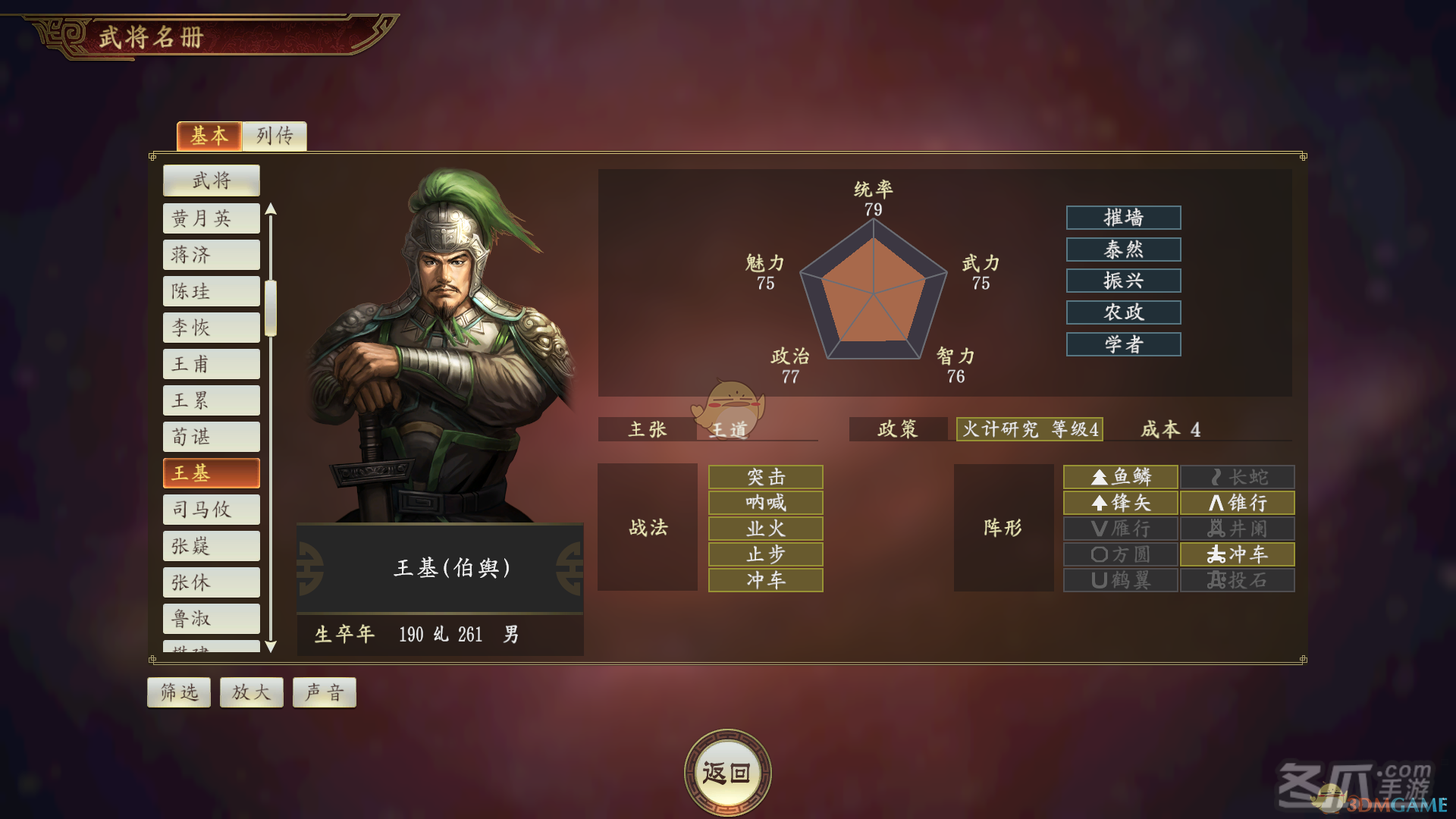The height and width of the screenshot is (819, 1456).
Task: Select the 鹤翼 formation icon
Action: coord(1120,580)
